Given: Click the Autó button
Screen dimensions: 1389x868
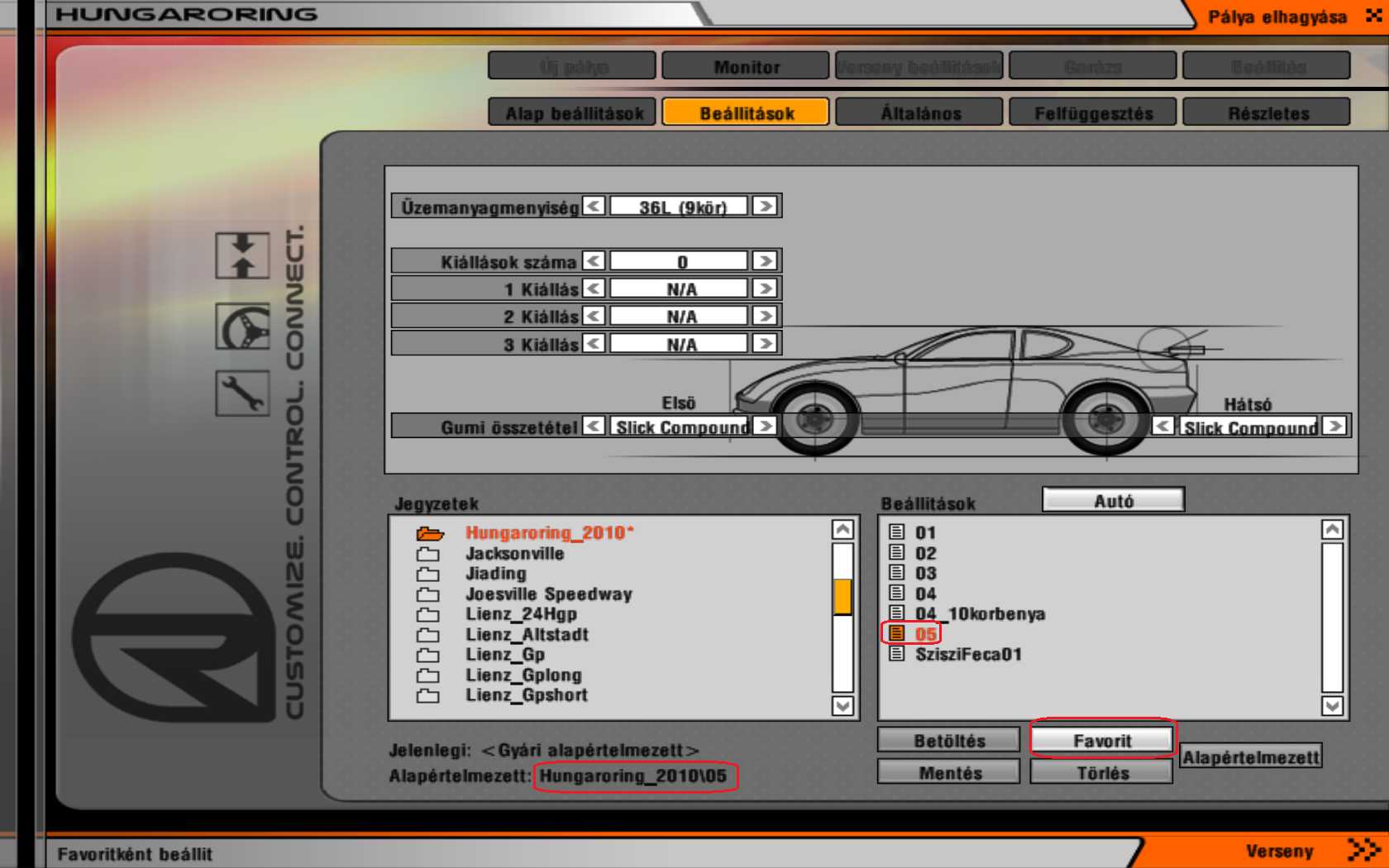Looking at the screenshot, I should [1114, 500].
